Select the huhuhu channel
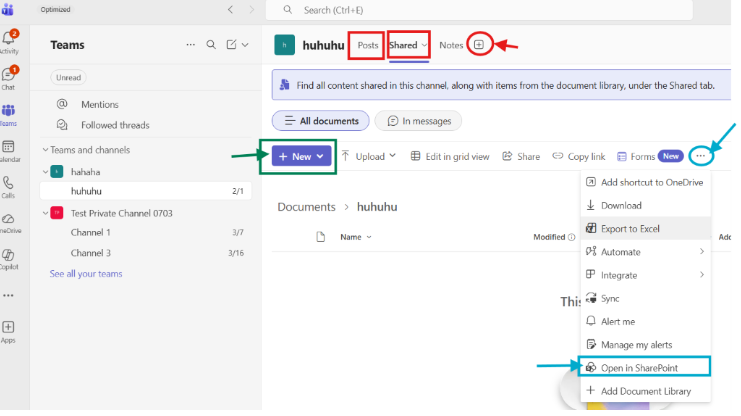The width and height of the screenshot is (741, 416). click(146, 191)
